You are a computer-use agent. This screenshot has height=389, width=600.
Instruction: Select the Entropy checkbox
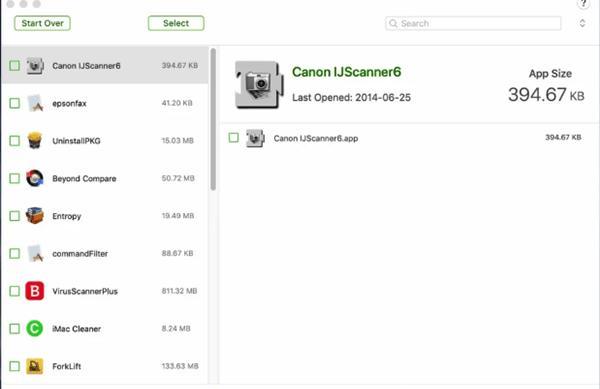[15, 216]
